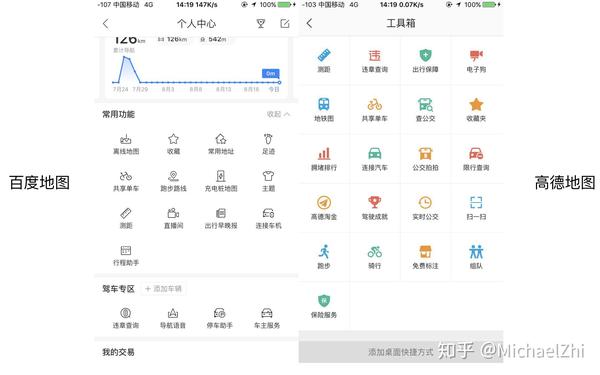
Task: Open 违章查询 in 工具箱
Action: click(375, 61)
